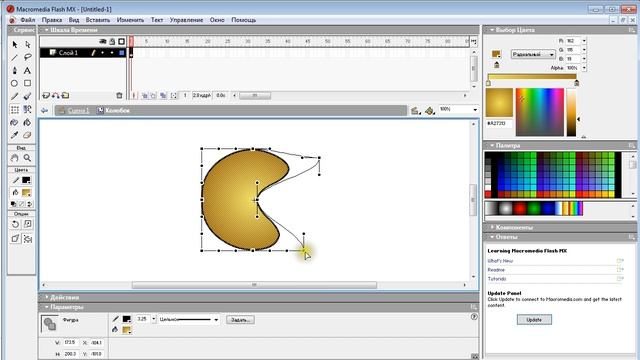Image resolution: width=640 pixels, height=360 pixels.
Task: Select the Fill Transform tool
Action: coord(27,109)
